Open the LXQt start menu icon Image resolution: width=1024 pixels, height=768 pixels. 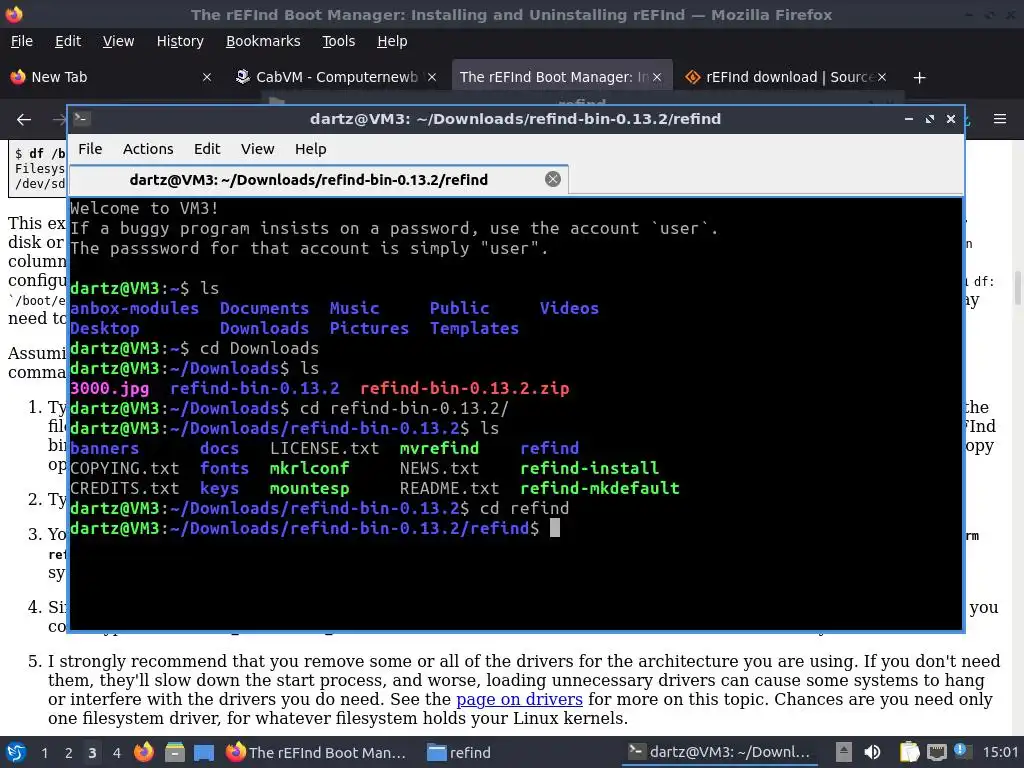click(x=16, y=752)
